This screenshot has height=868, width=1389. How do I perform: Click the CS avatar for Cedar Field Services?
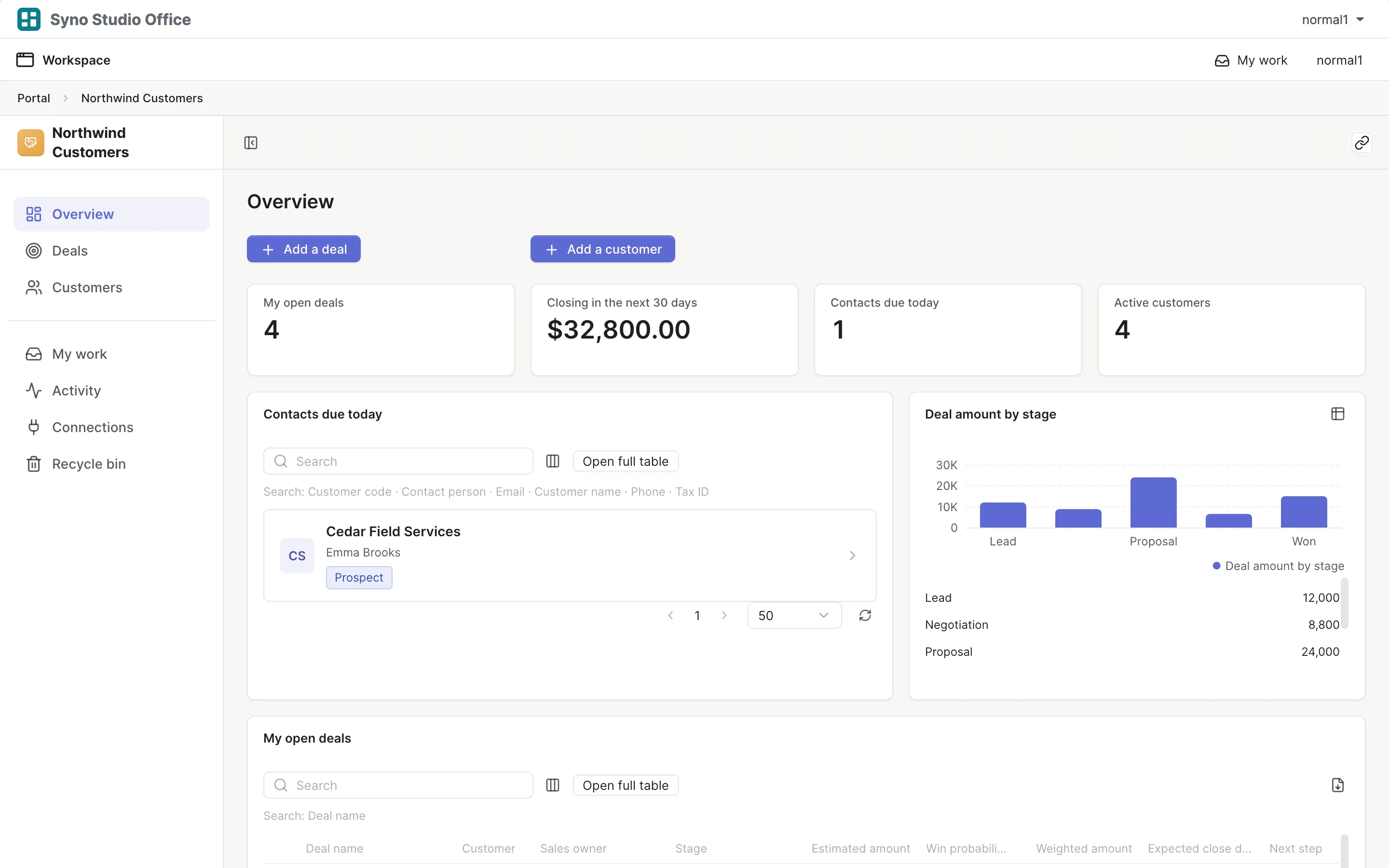[x=297, y=555]
